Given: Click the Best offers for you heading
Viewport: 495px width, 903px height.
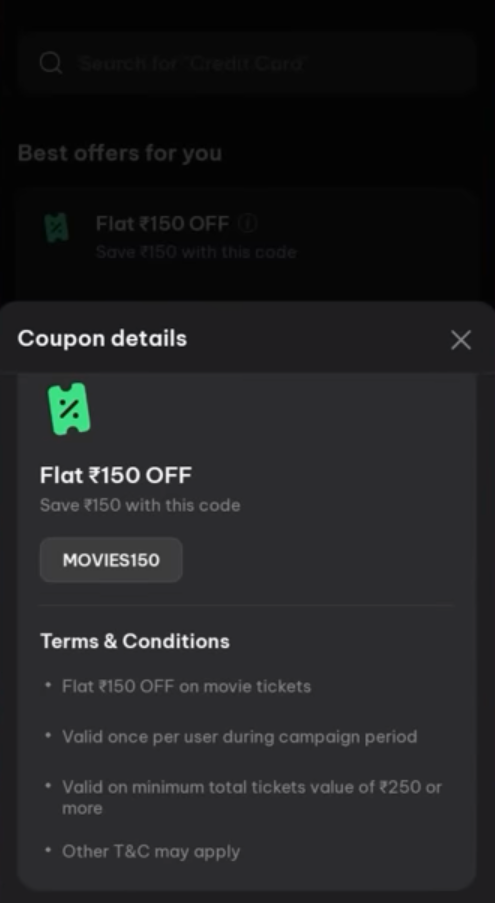Looking at the screenshot, I should click(x=120, y=153).
